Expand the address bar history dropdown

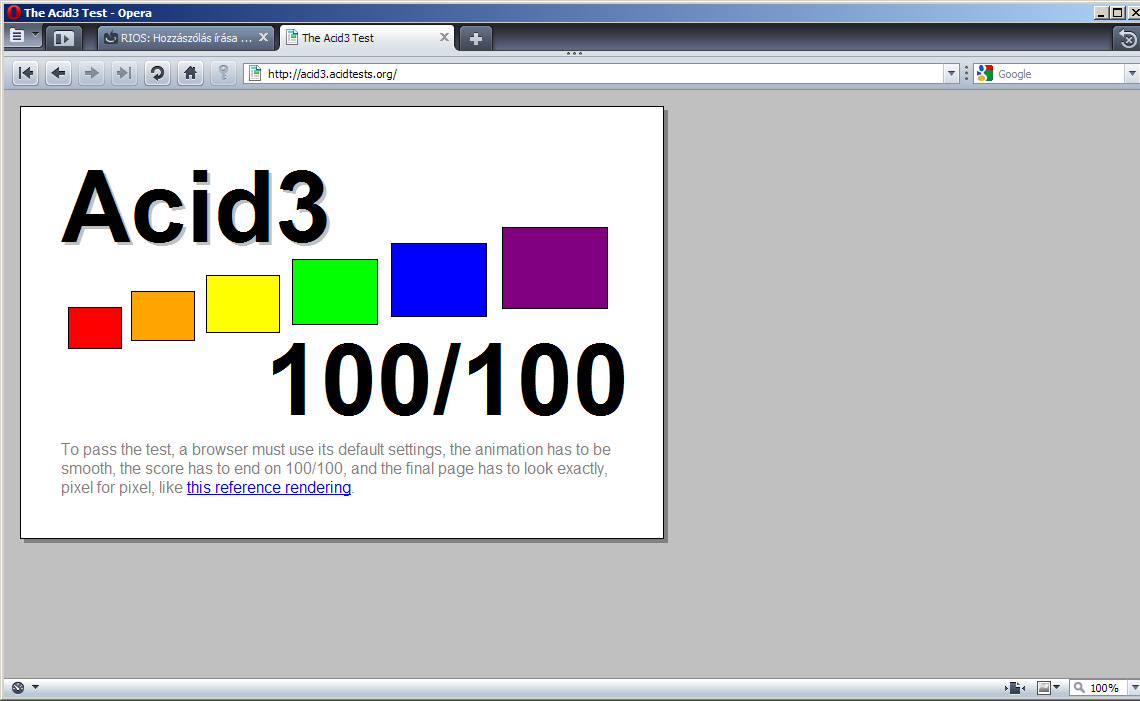tap(951, 73)
